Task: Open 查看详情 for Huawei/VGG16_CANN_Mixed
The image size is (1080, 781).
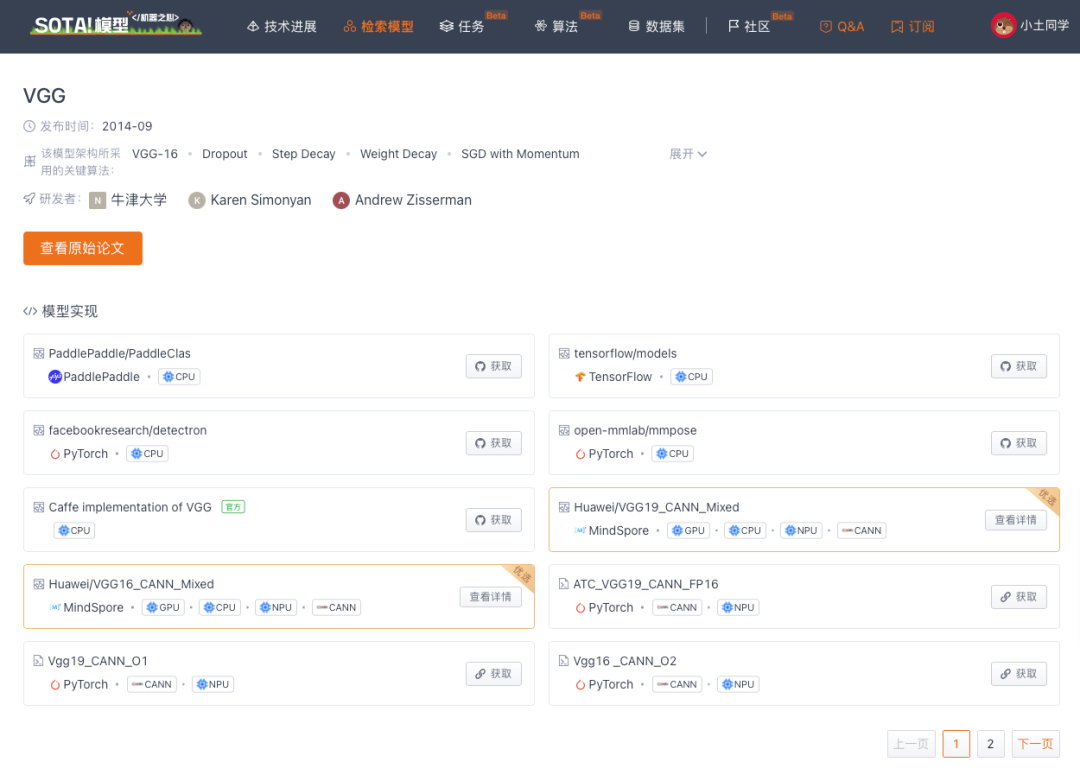Action: click(x=490, y=597)
